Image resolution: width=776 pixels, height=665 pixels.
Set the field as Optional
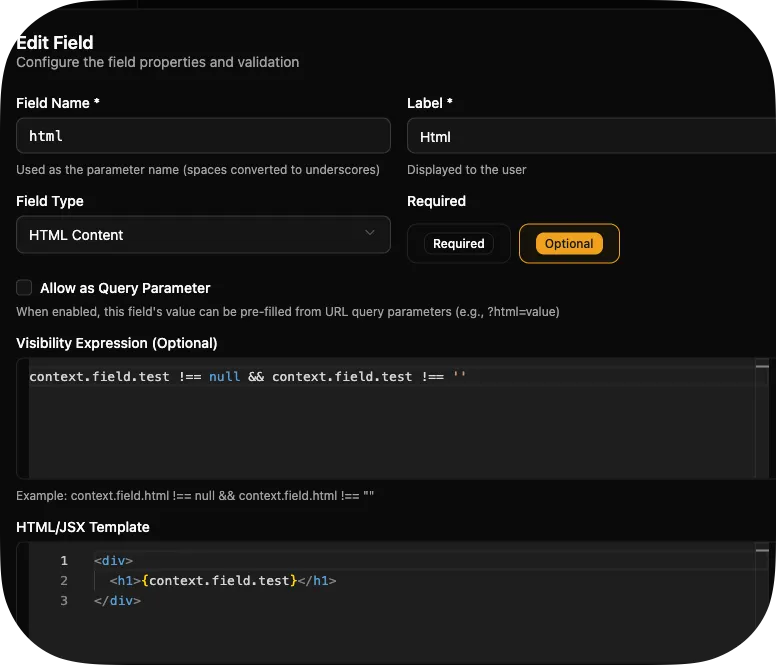tap(569, 244)
